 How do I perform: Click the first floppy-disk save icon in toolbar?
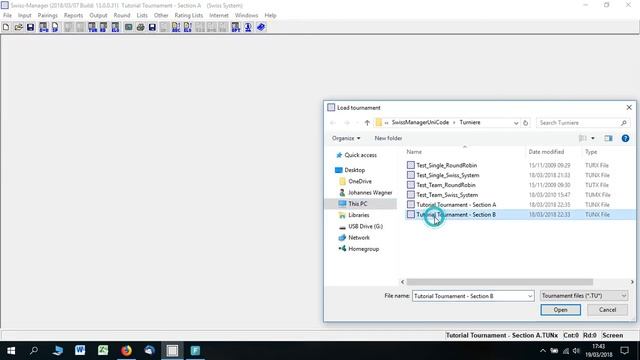pos(31,27)
